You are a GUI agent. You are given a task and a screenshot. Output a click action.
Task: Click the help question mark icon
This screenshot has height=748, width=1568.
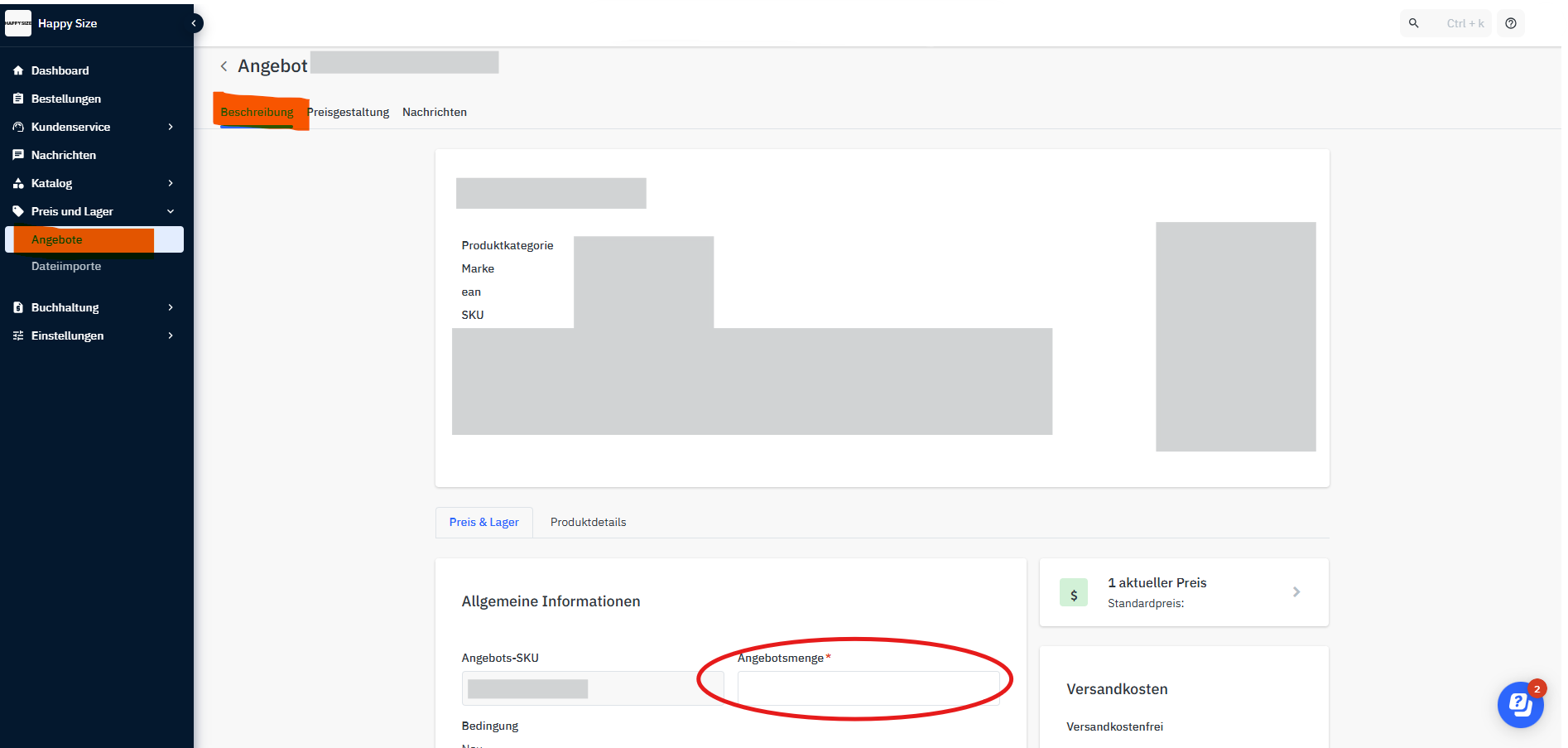click(x=1511, y=23)
